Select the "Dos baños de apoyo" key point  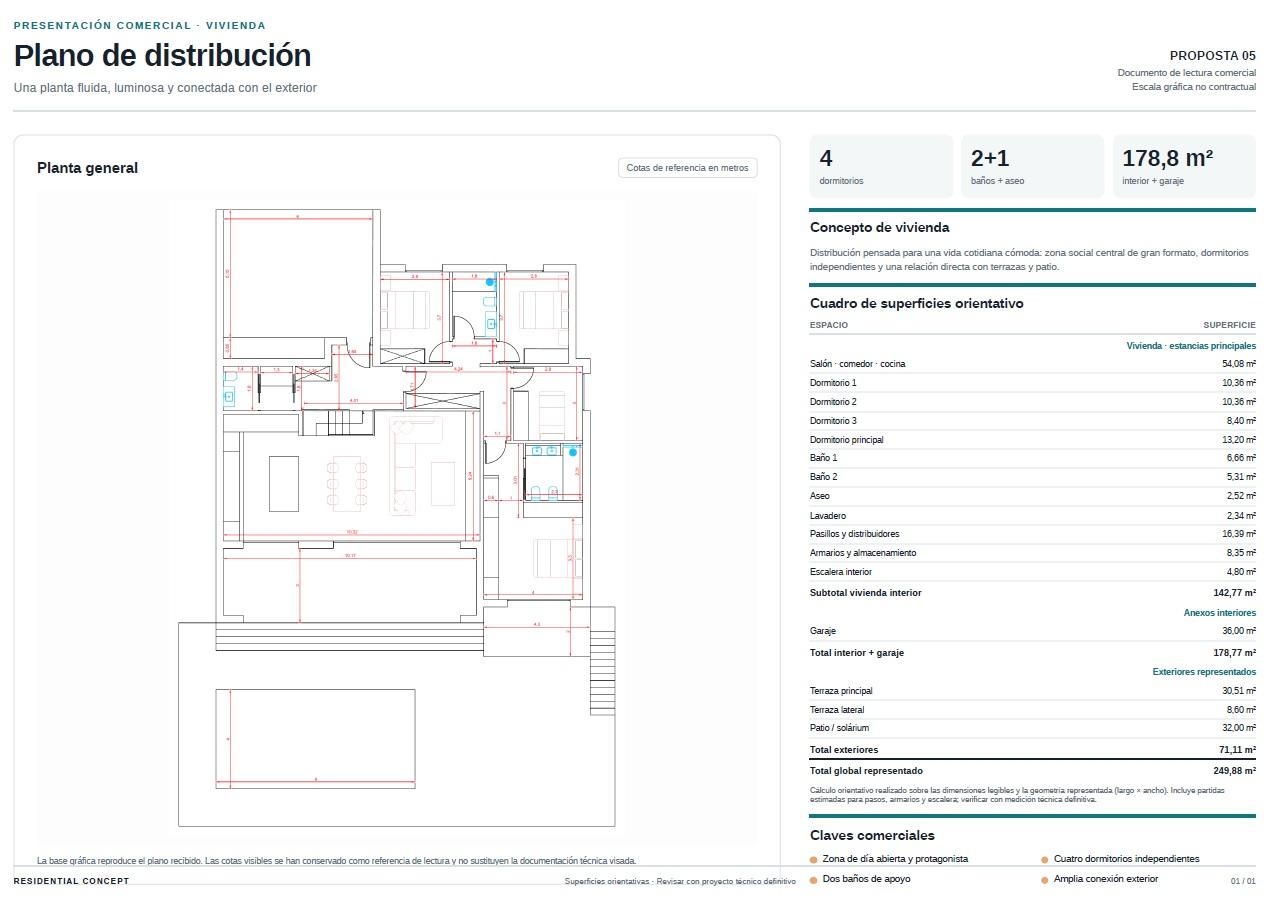click(866, 879)
